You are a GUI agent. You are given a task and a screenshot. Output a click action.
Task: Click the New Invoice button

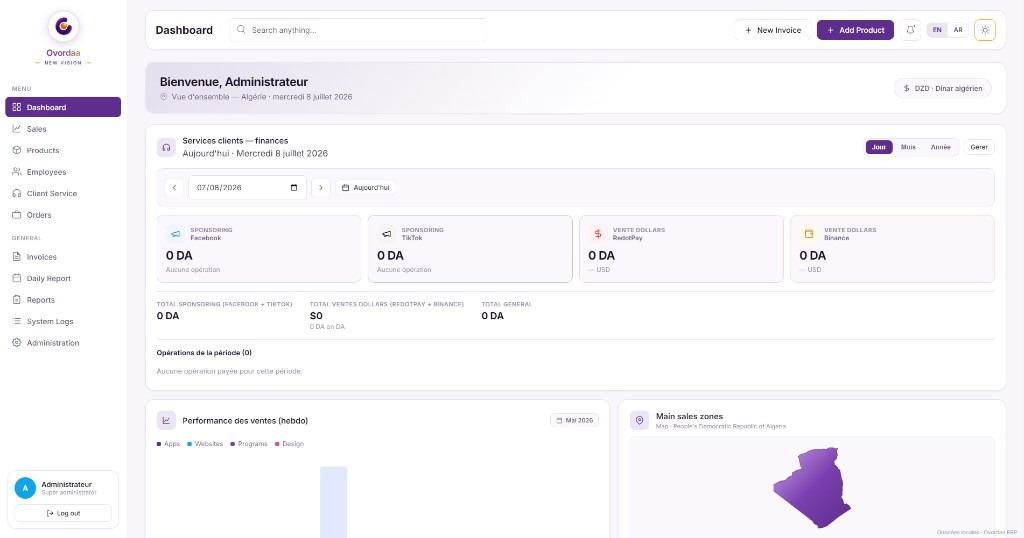coord(773,30)
